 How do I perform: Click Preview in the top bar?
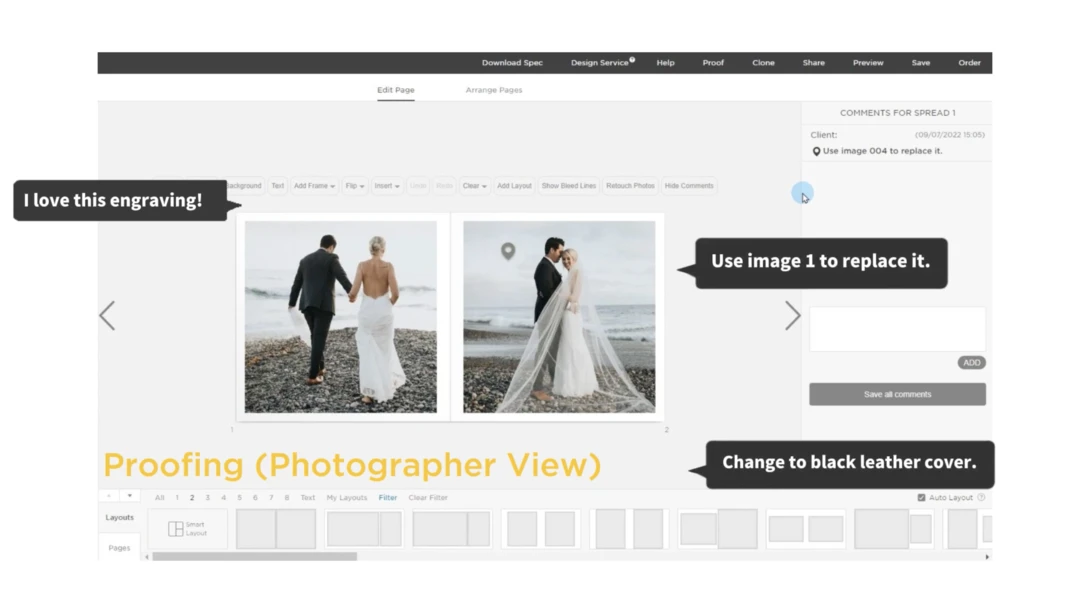[868, 63]
